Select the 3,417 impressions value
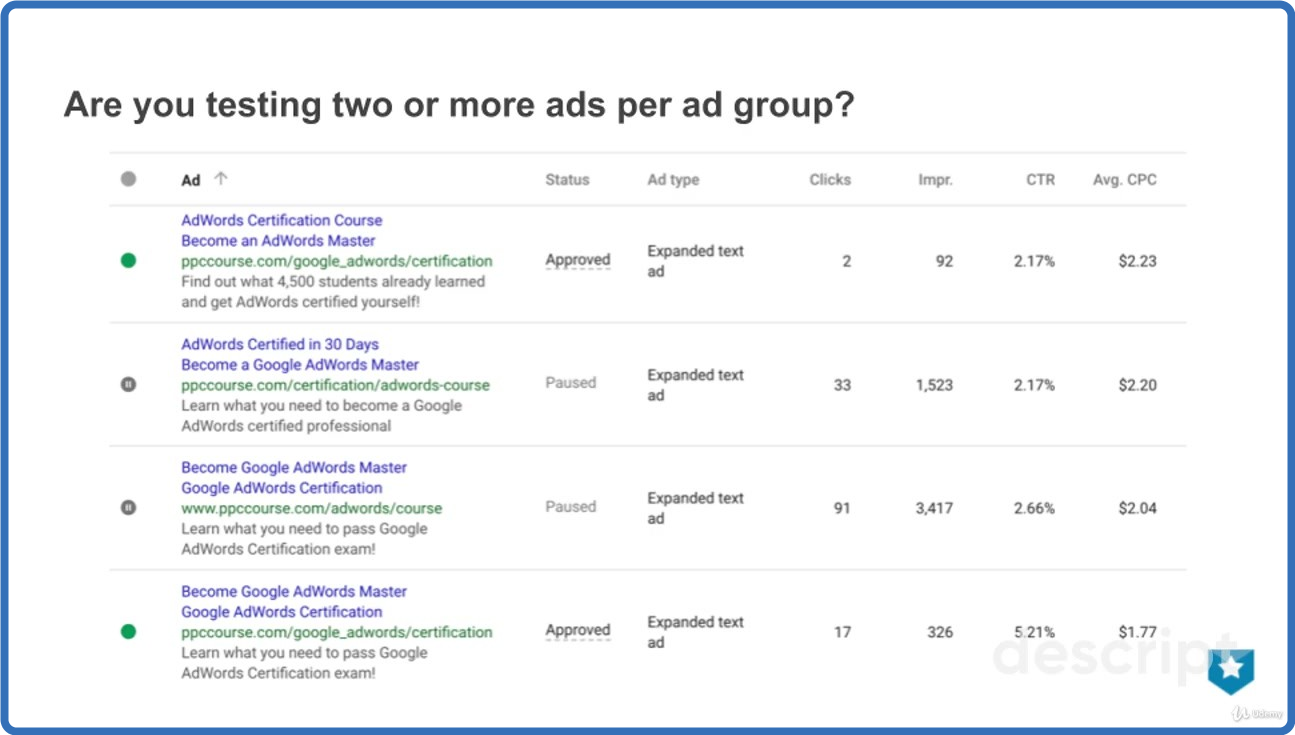 click(935, 508)
